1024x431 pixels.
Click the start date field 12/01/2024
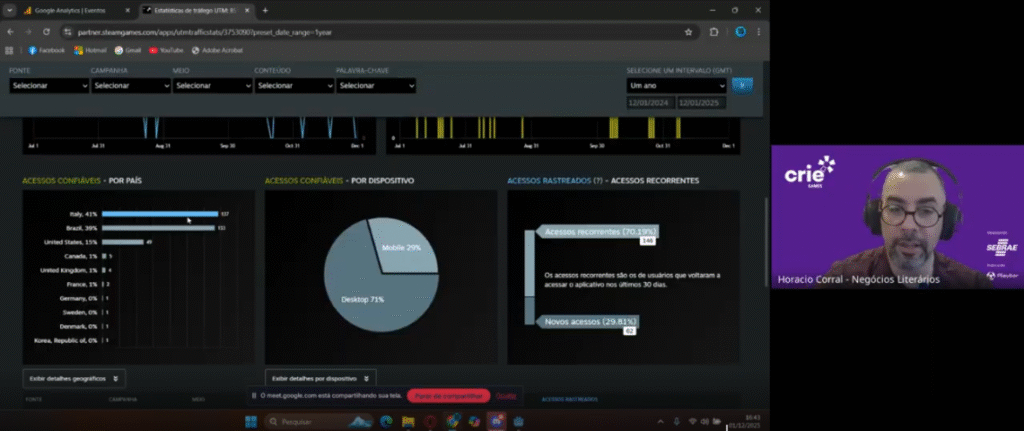pos(649,103)
